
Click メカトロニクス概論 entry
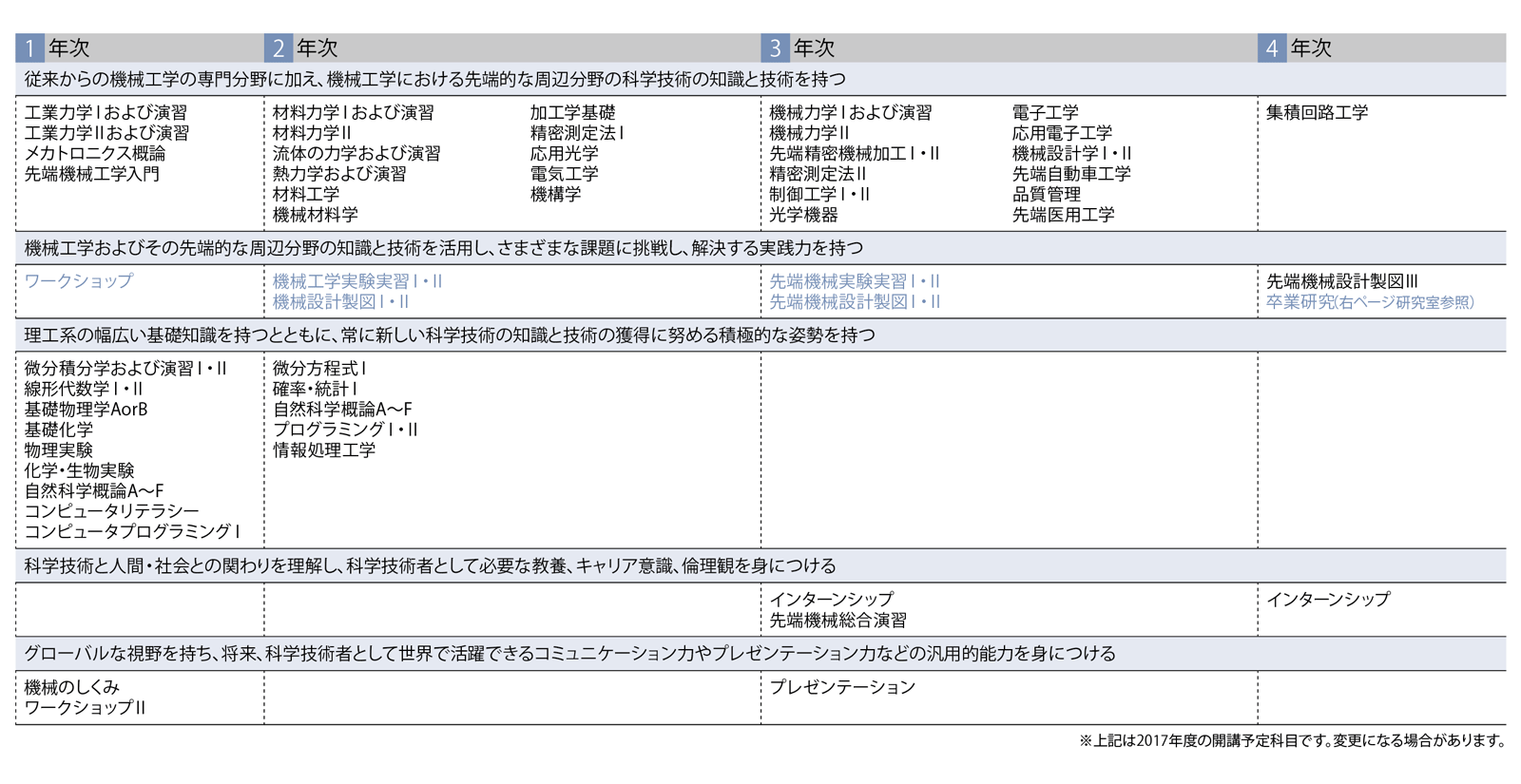tap(95, 153)
